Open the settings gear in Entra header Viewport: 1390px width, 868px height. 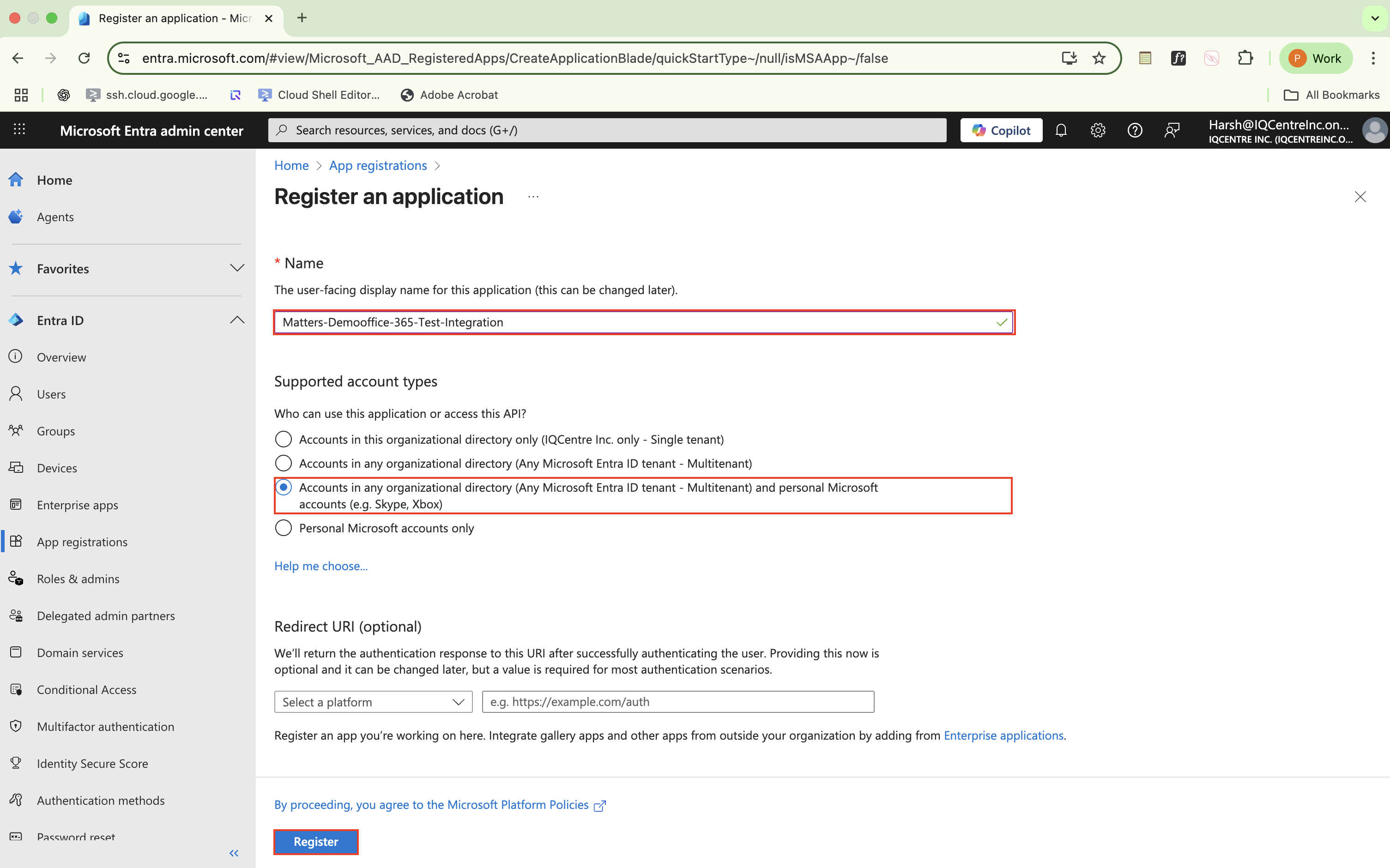click(1098, 130)
